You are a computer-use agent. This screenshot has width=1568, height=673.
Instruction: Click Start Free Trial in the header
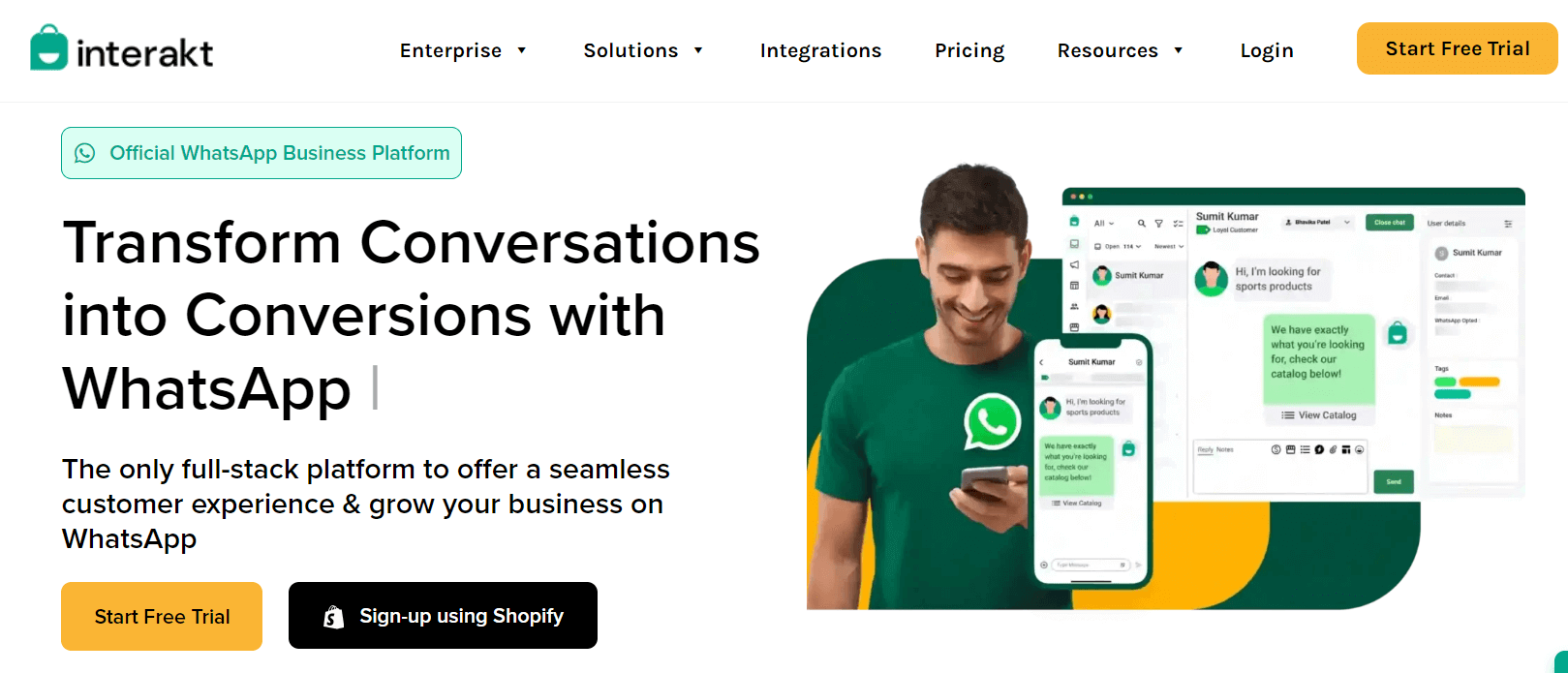pos(1458,48)
